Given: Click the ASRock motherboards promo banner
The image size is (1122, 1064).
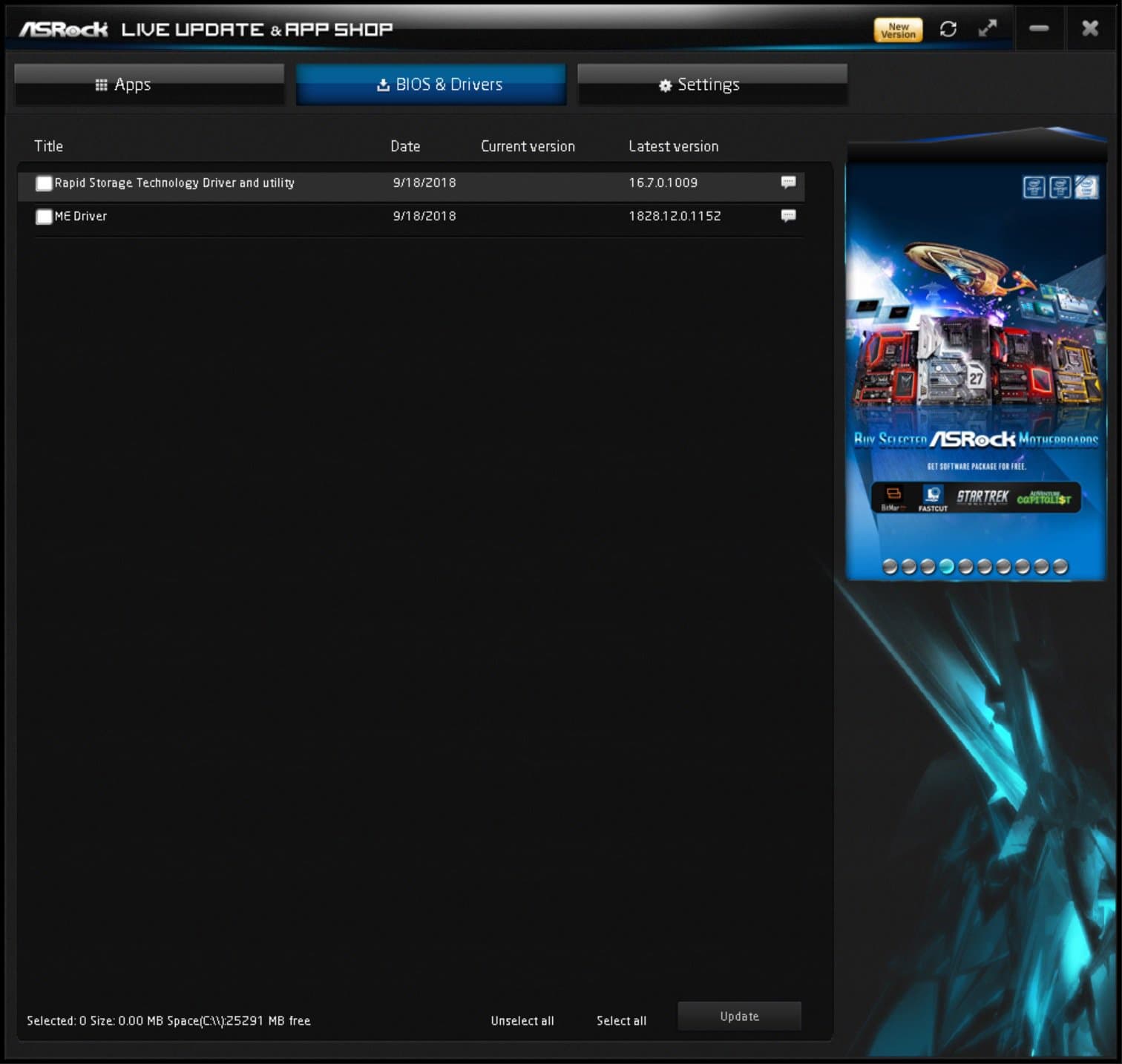Looking at the screenshot, I should pyautogui.click(x=976, y=371).
